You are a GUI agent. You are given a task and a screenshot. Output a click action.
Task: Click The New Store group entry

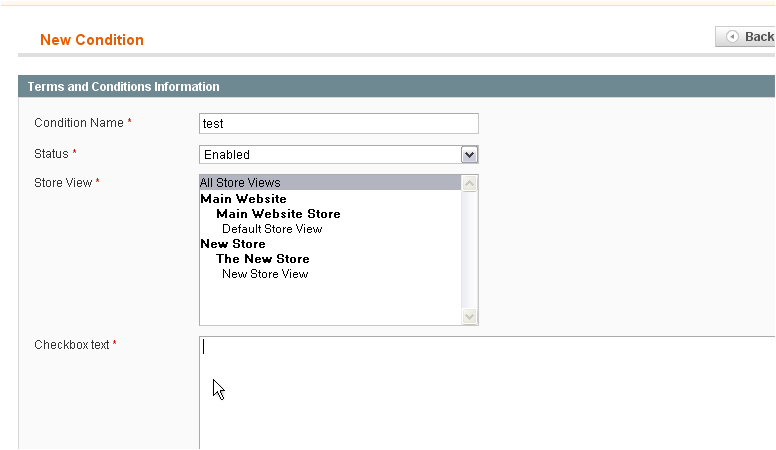pyautogui.click(x=262, y=259)
